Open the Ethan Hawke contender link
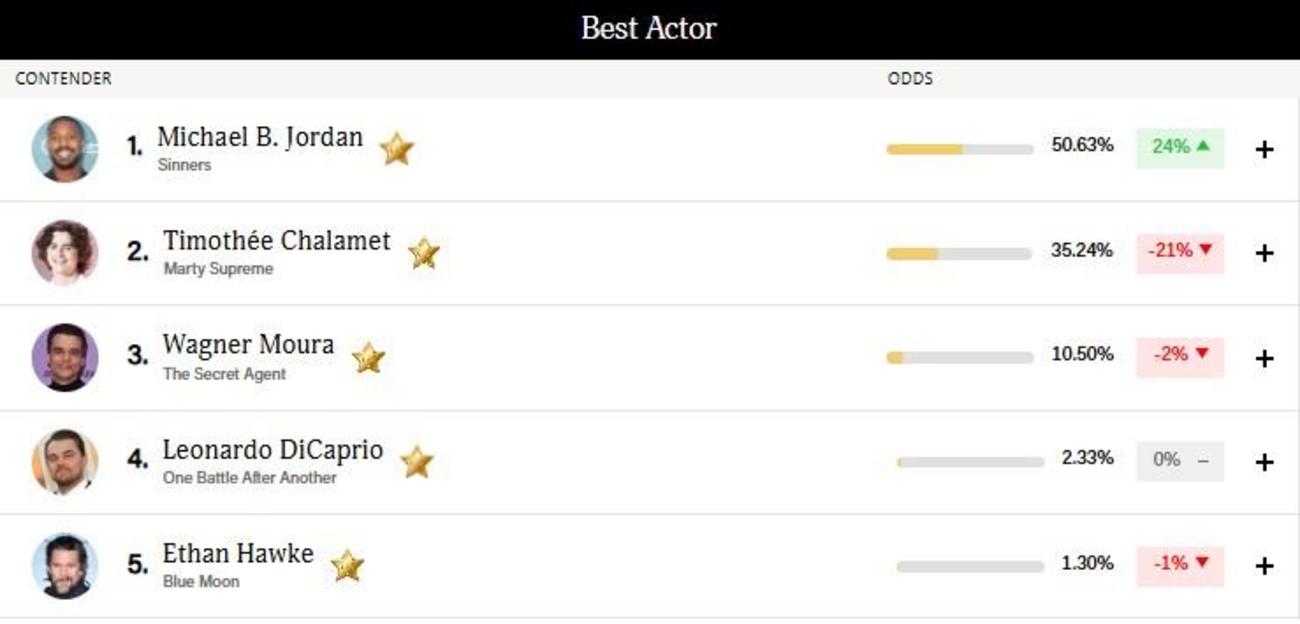The width and height of the screenshot is (1300, 624). coord(238,553)
